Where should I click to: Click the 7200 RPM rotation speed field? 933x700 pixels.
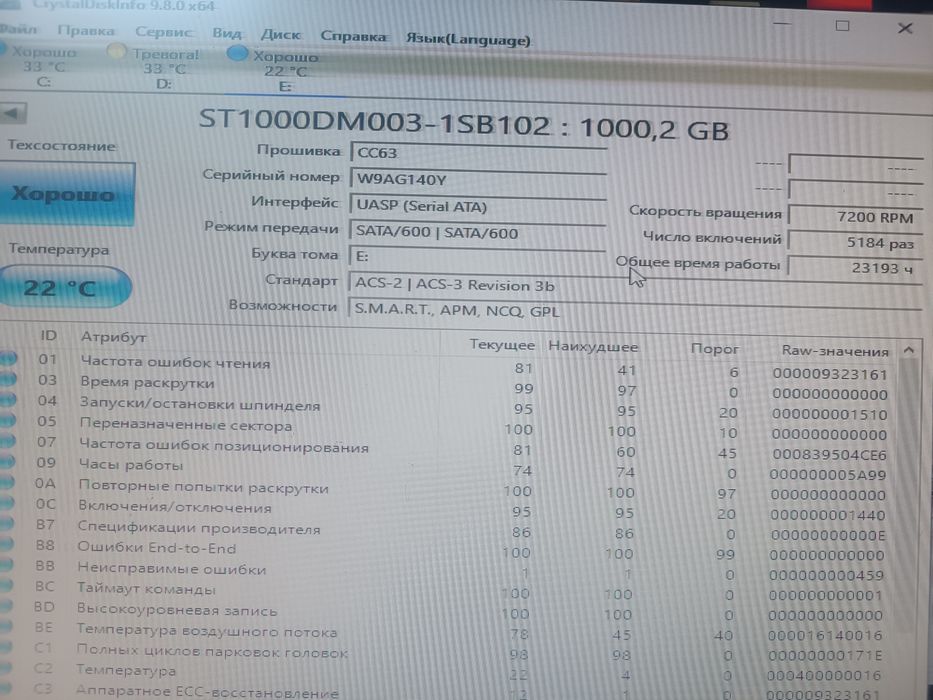click(x=855, y=217)
